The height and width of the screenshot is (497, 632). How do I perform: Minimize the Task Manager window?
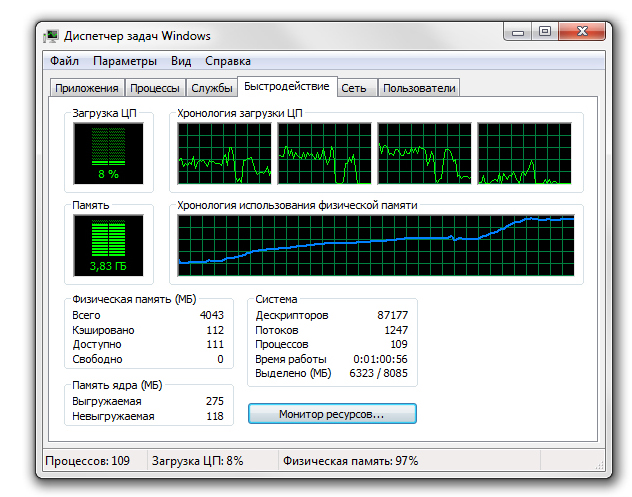(x=518, y=32)
